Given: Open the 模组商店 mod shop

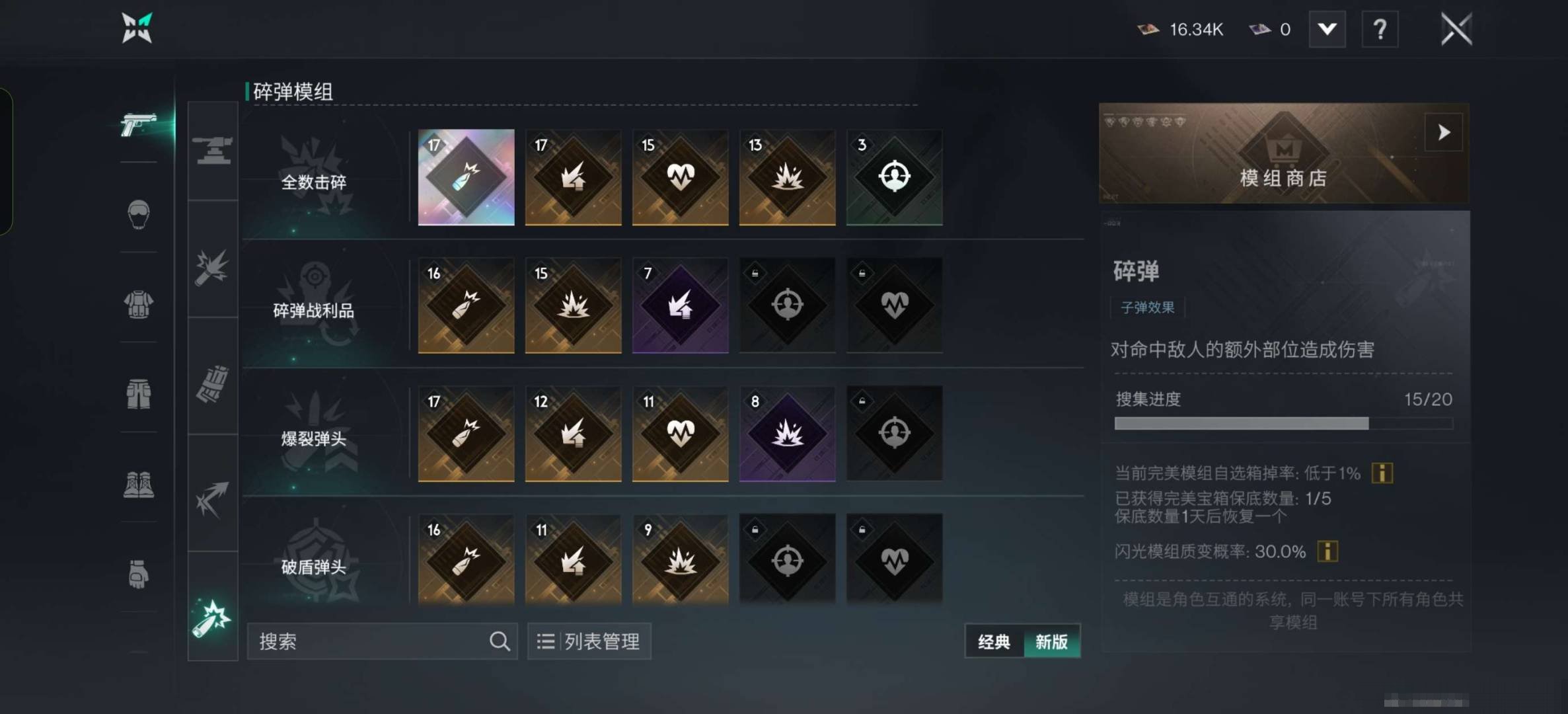Looking at the screenshot, I should point(1283,153).
